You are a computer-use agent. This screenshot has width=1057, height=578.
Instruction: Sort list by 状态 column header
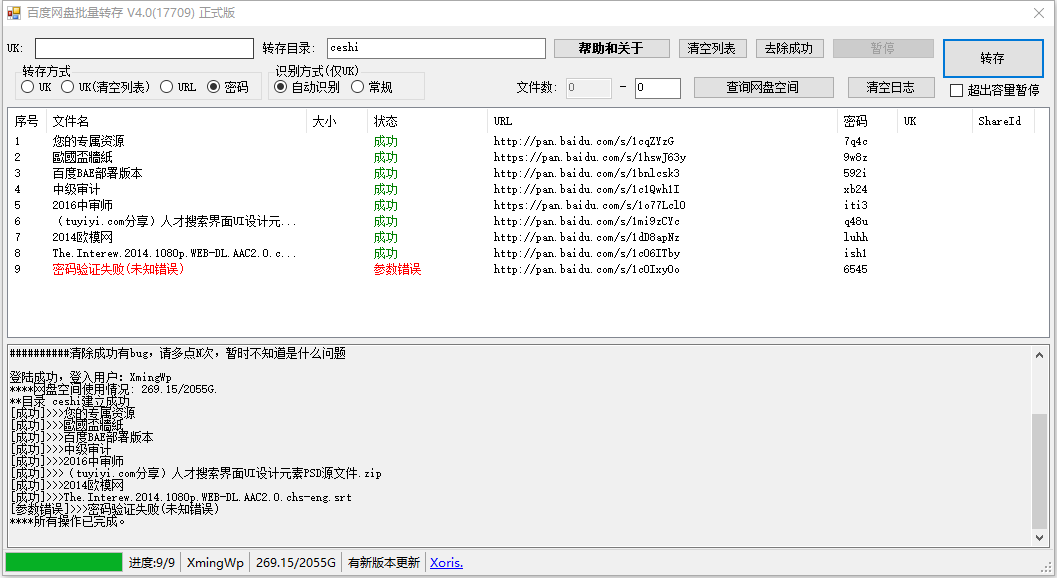(x=385, y=121)
